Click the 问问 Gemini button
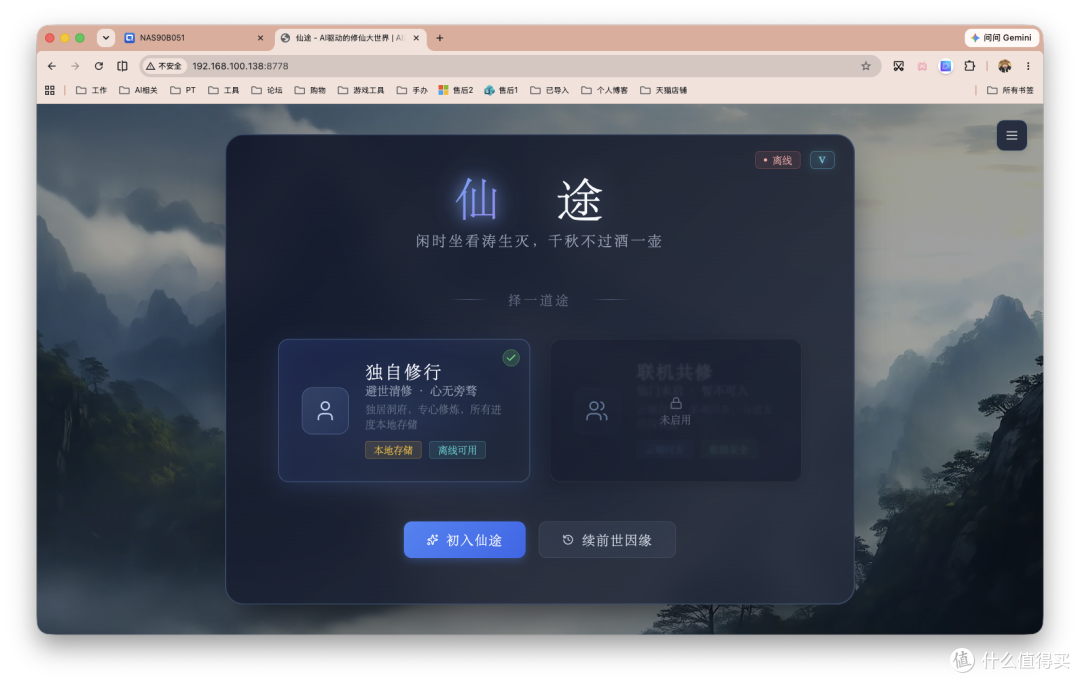 (1002, 38)
